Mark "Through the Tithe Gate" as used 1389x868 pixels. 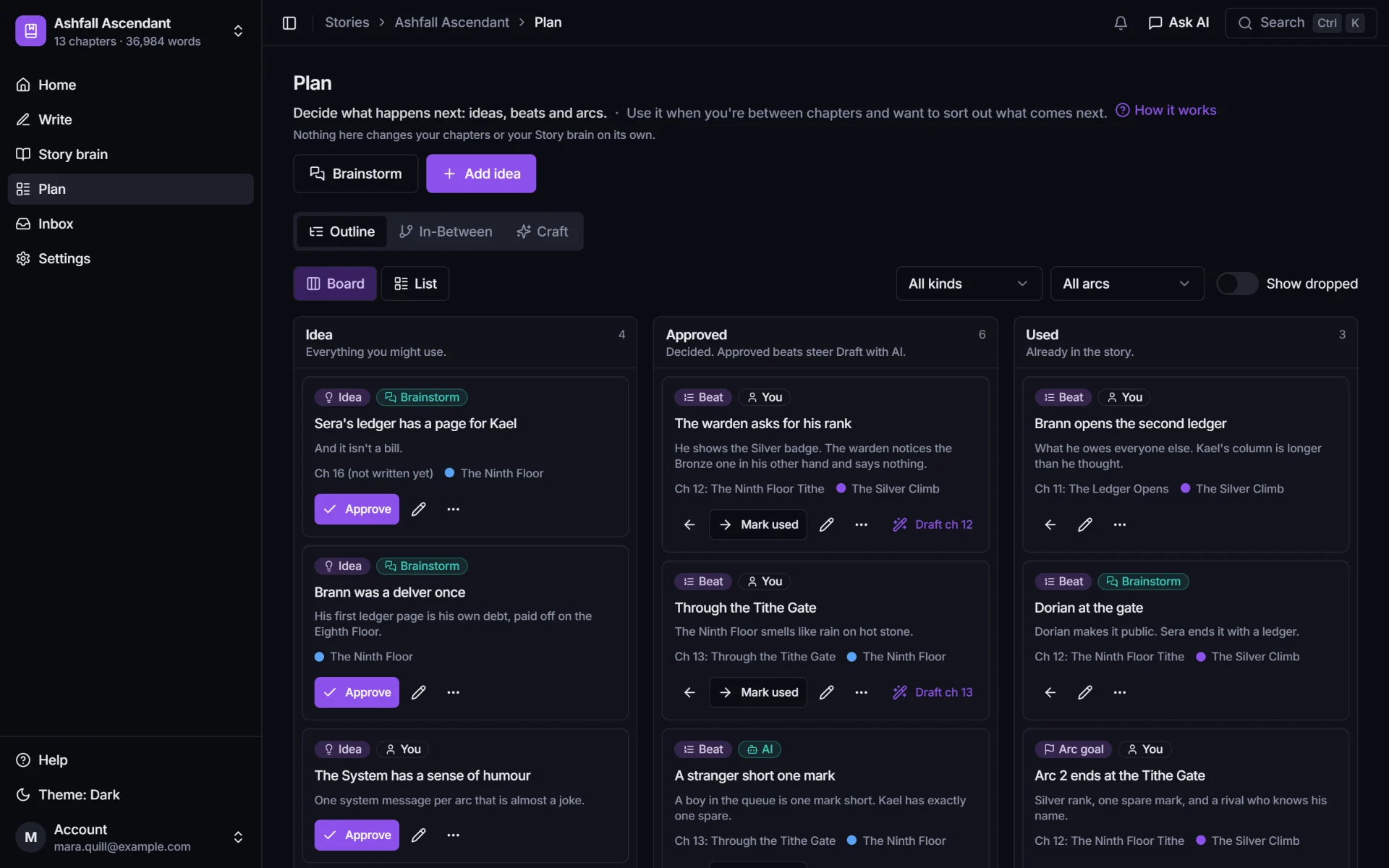tap(757, 692)
